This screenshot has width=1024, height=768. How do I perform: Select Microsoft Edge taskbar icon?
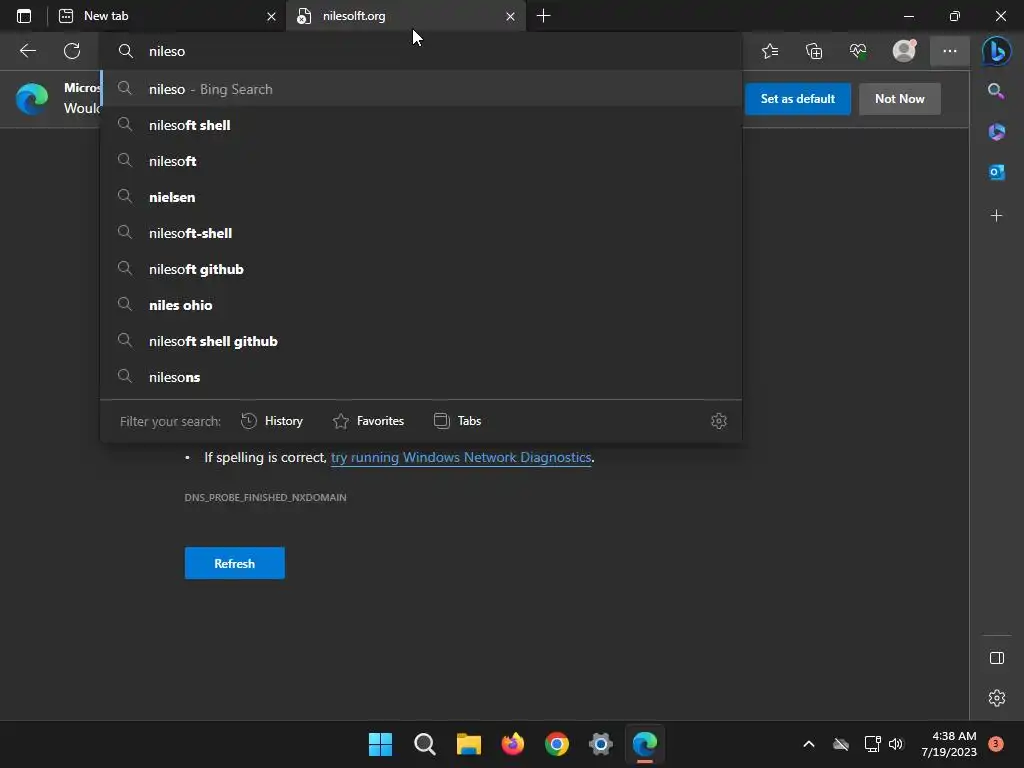pos(645,744)
